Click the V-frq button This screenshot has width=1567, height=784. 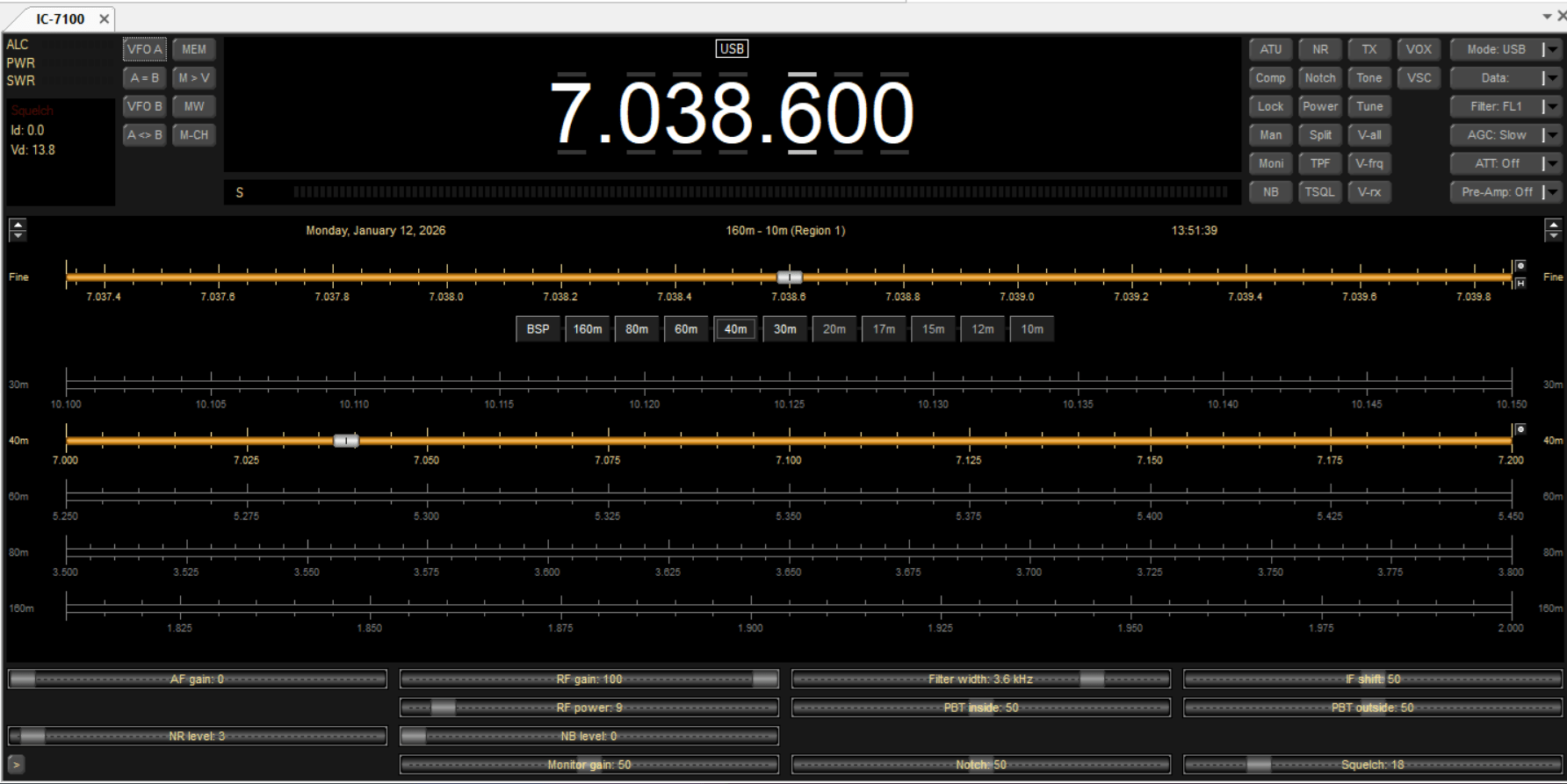pyautogui.click(x=1369, y=164)
